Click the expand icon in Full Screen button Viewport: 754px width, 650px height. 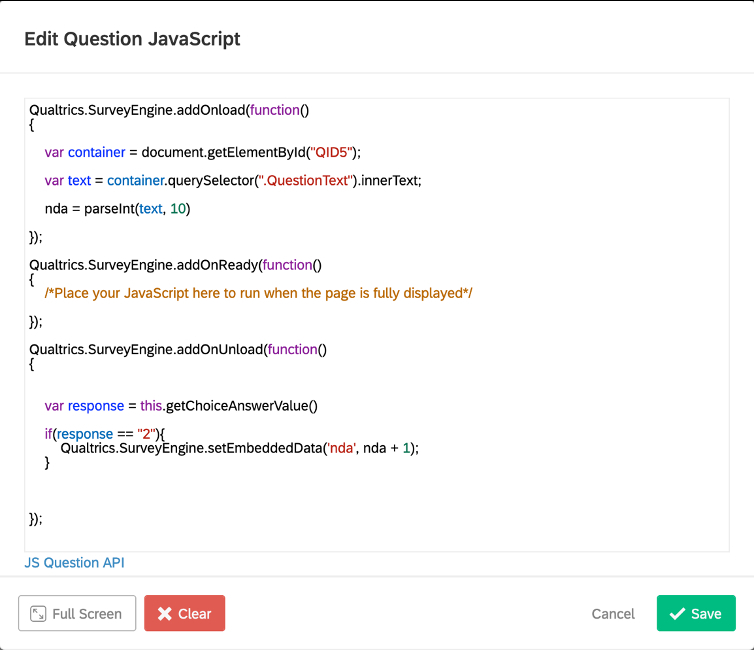tap(38, 614)
